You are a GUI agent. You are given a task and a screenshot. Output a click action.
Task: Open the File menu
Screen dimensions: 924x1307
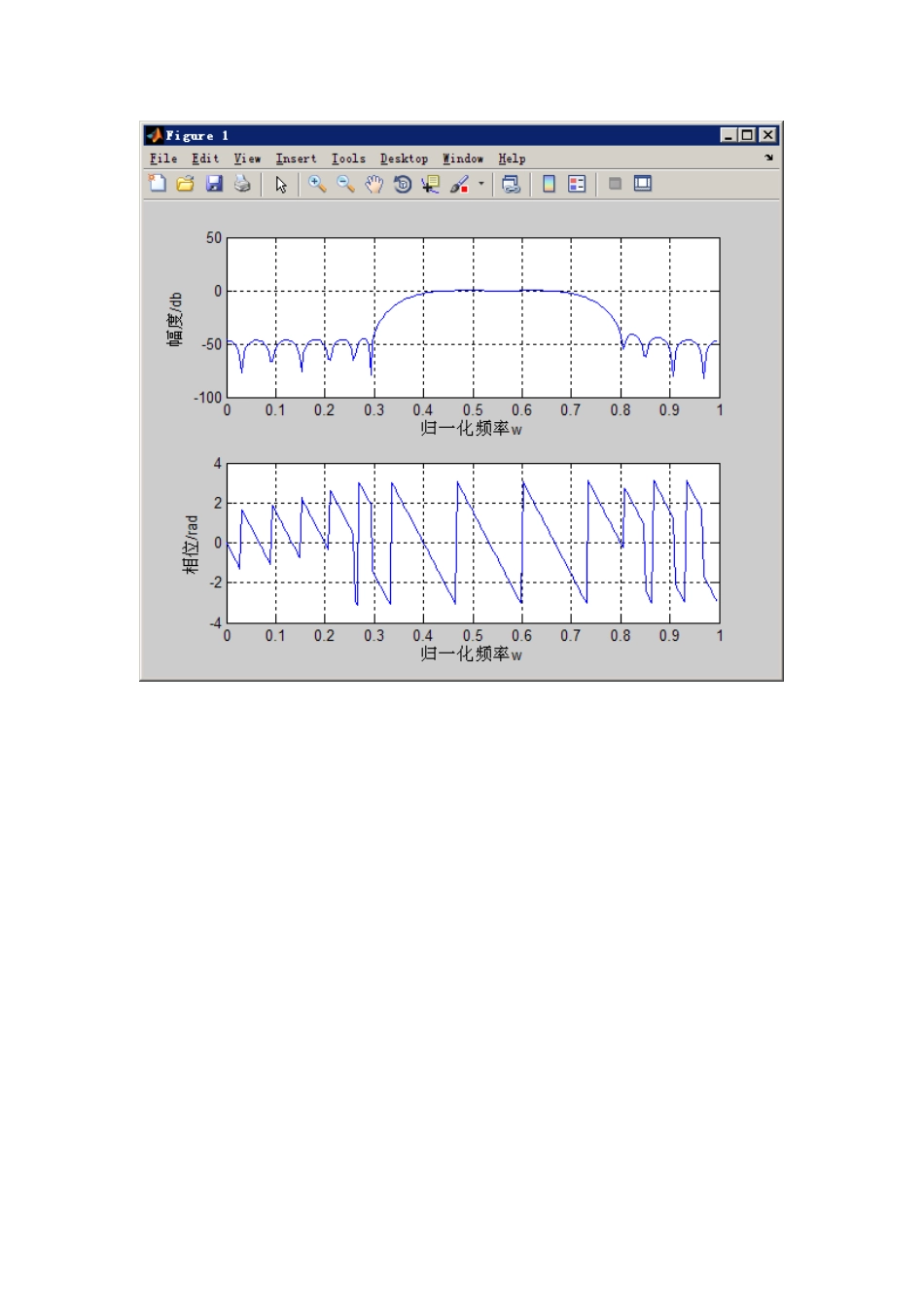163,159
